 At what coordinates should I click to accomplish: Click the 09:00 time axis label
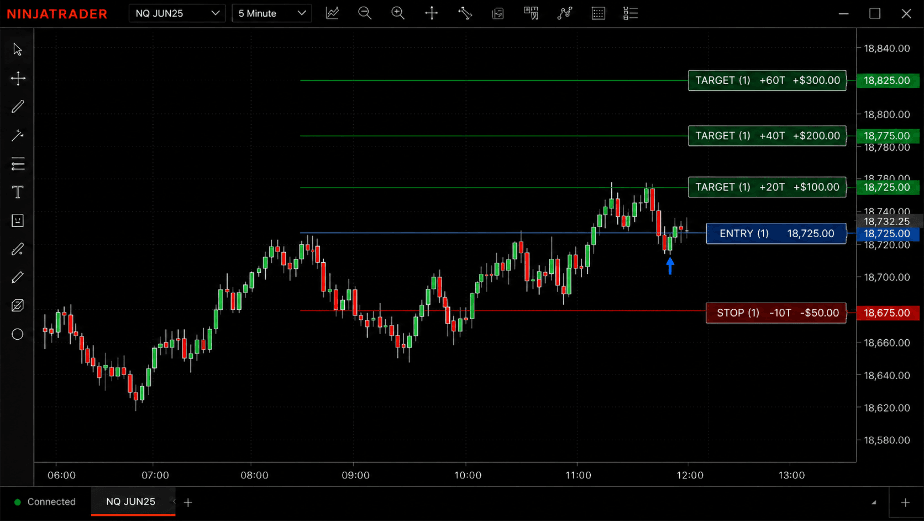click(355, 475)
